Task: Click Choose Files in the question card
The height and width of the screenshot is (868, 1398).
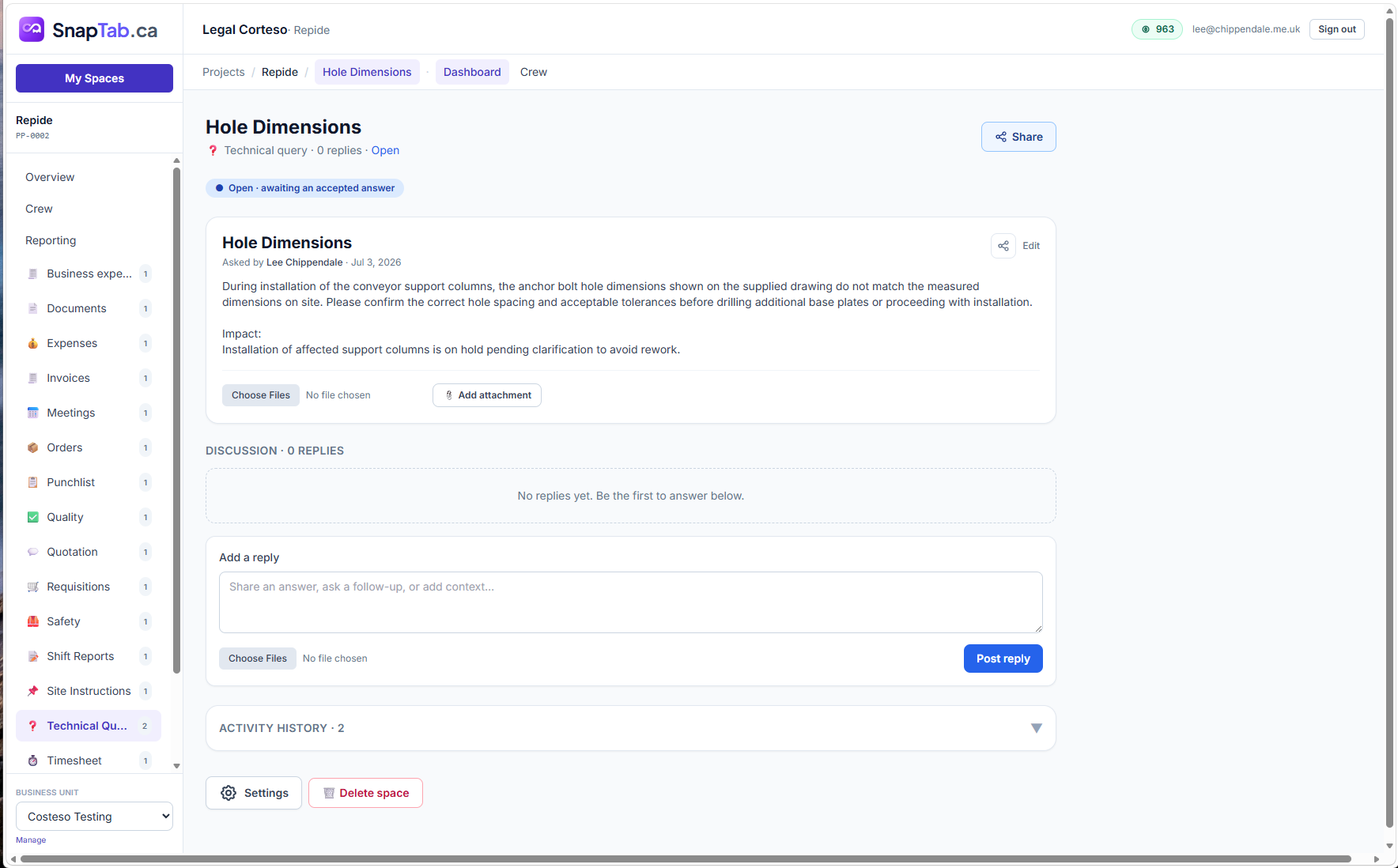Action: pyautogui.click(x=261, y=395)
